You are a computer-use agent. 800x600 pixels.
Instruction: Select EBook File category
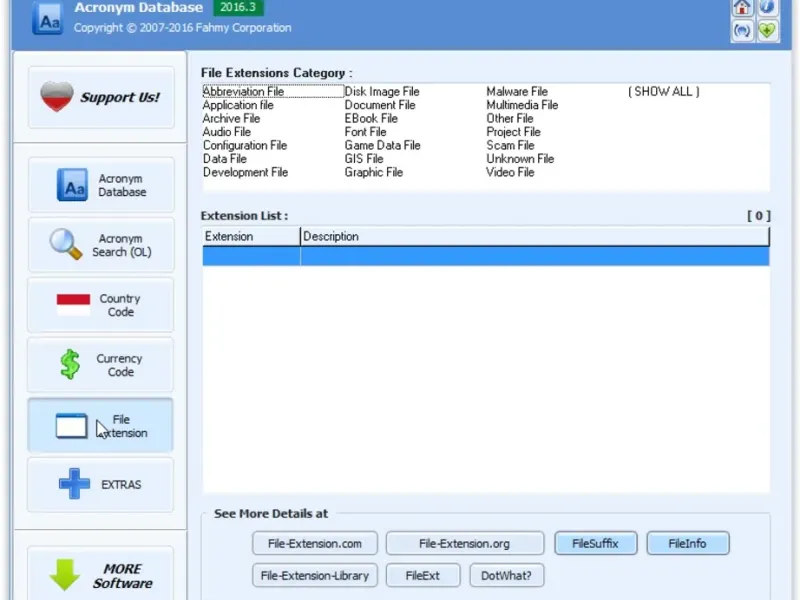[x=371, y=118]
